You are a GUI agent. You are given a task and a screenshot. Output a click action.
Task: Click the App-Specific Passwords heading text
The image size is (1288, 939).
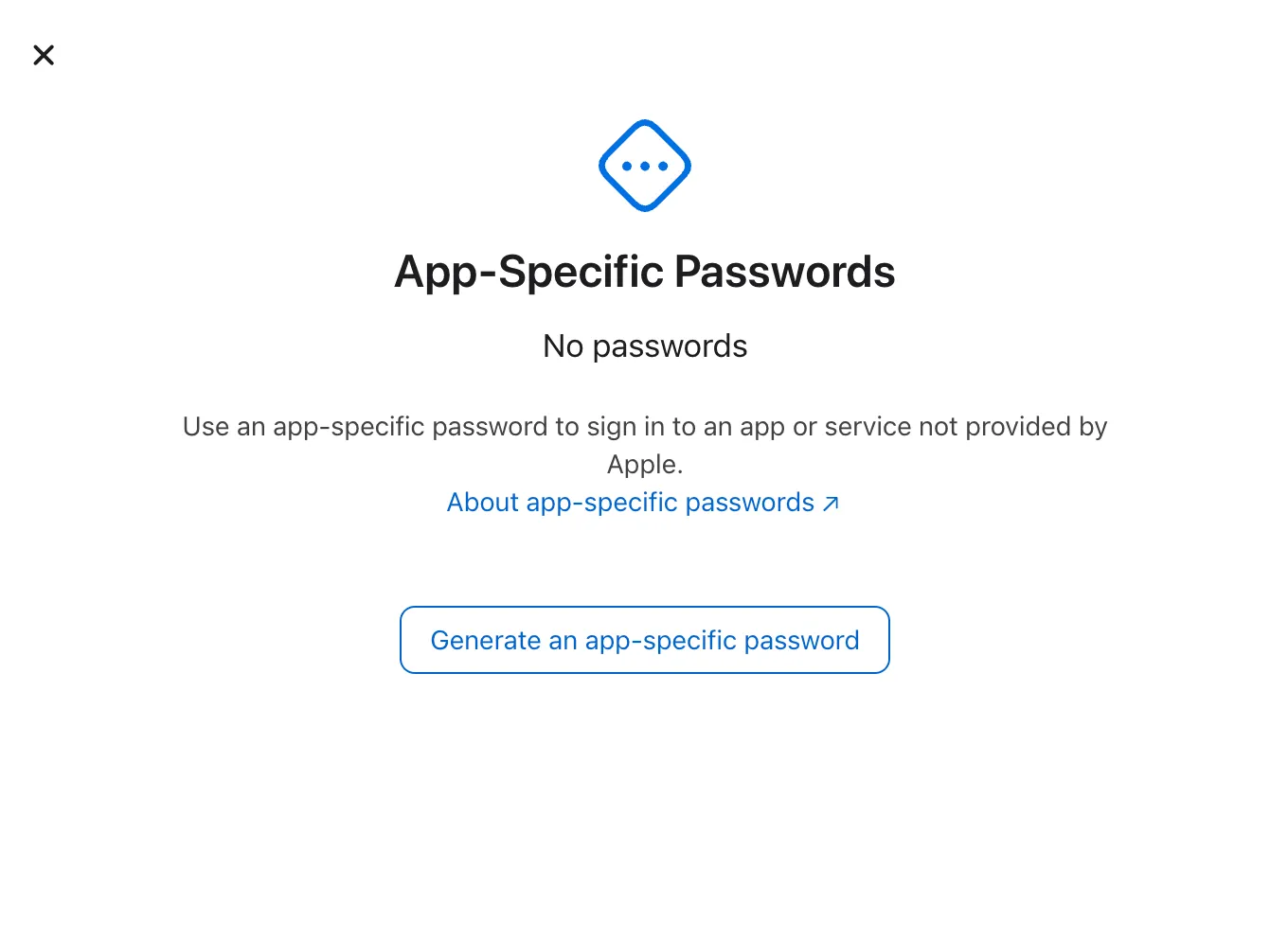[645, 272]
